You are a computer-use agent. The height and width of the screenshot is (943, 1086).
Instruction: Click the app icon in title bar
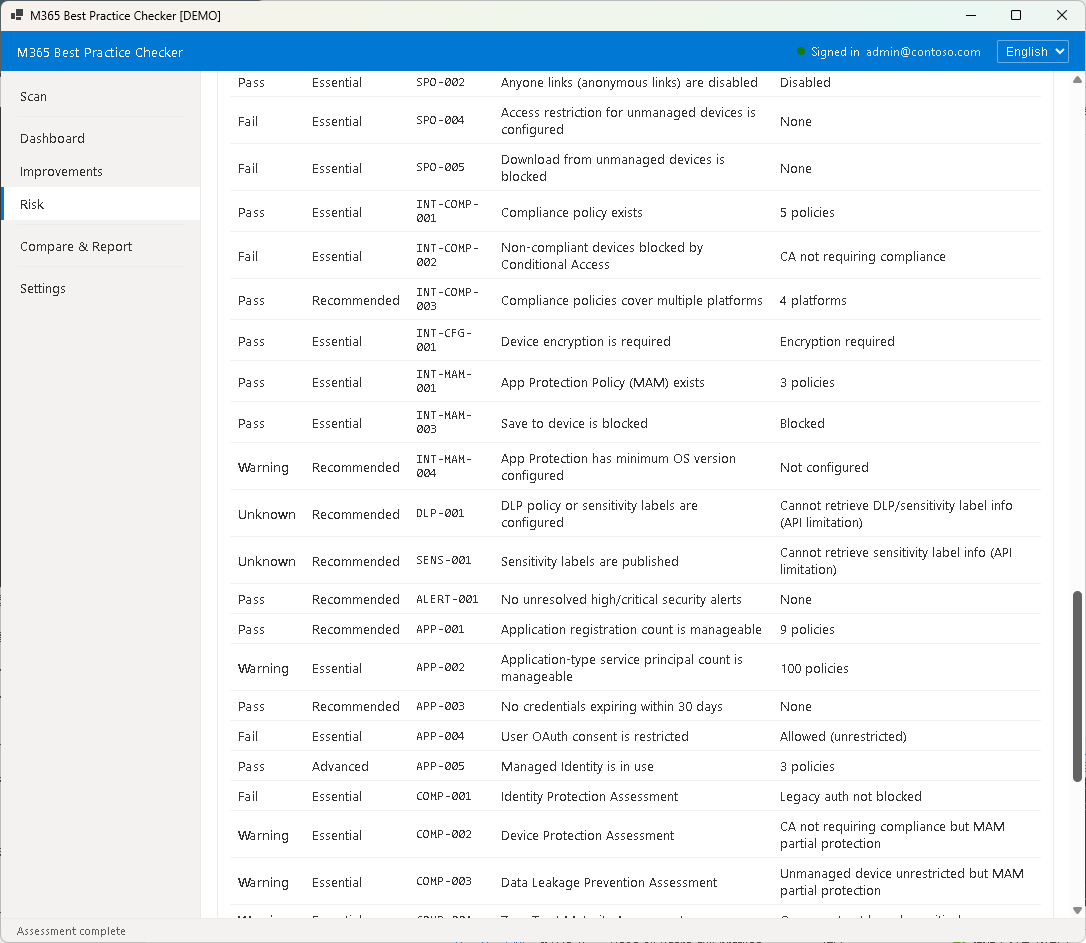point(17,16)
